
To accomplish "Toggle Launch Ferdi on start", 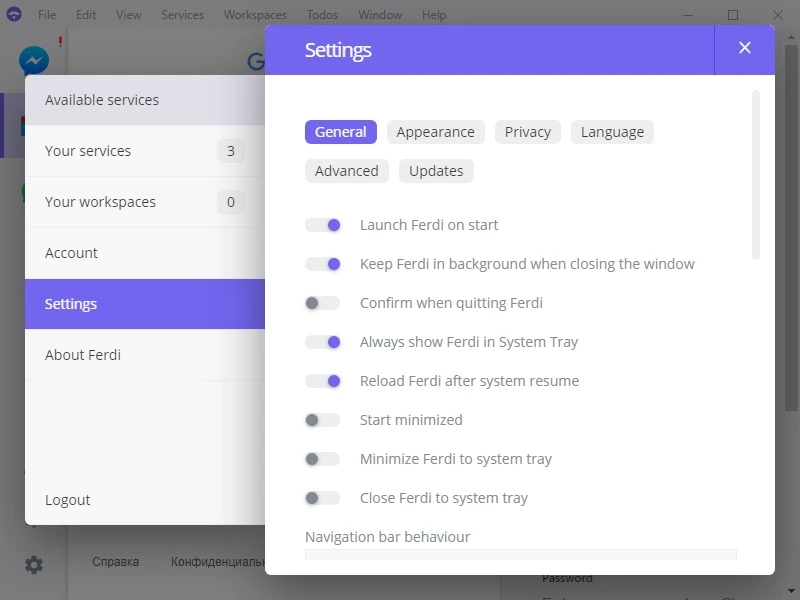I will pos(322,225).
